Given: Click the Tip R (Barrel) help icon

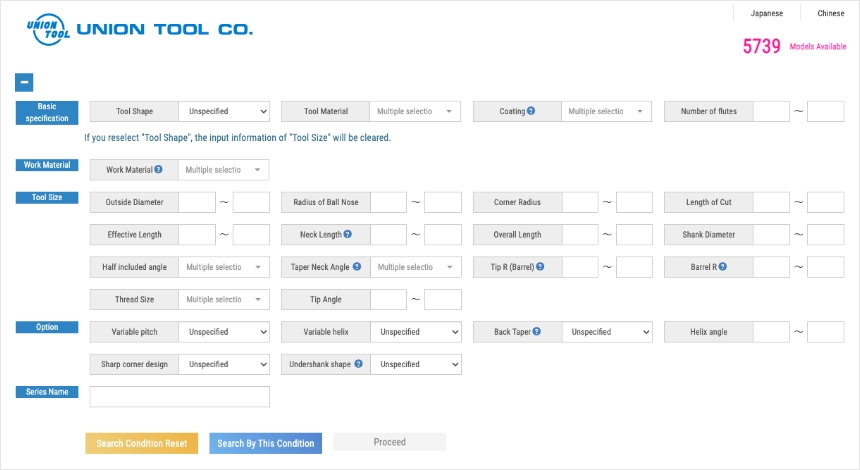Looking at the screenshot, I should point(541,267).
